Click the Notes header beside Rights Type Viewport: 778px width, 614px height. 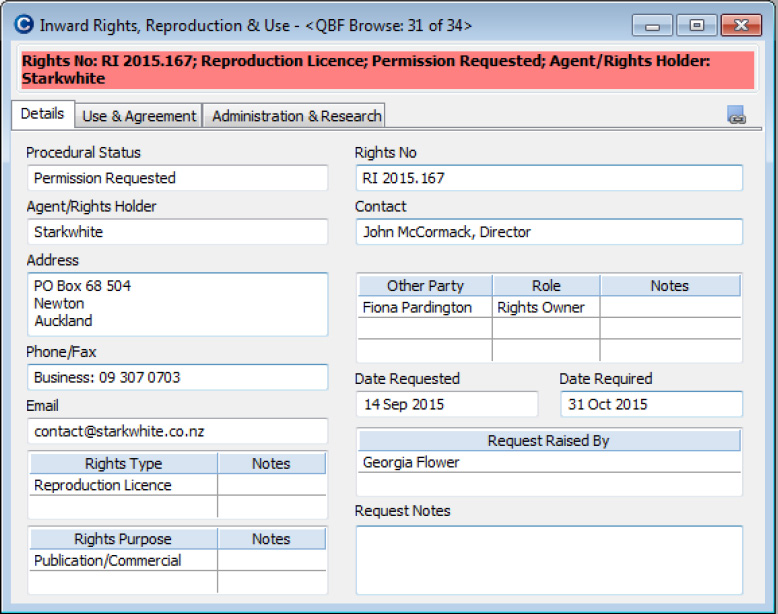click(271, 463)
